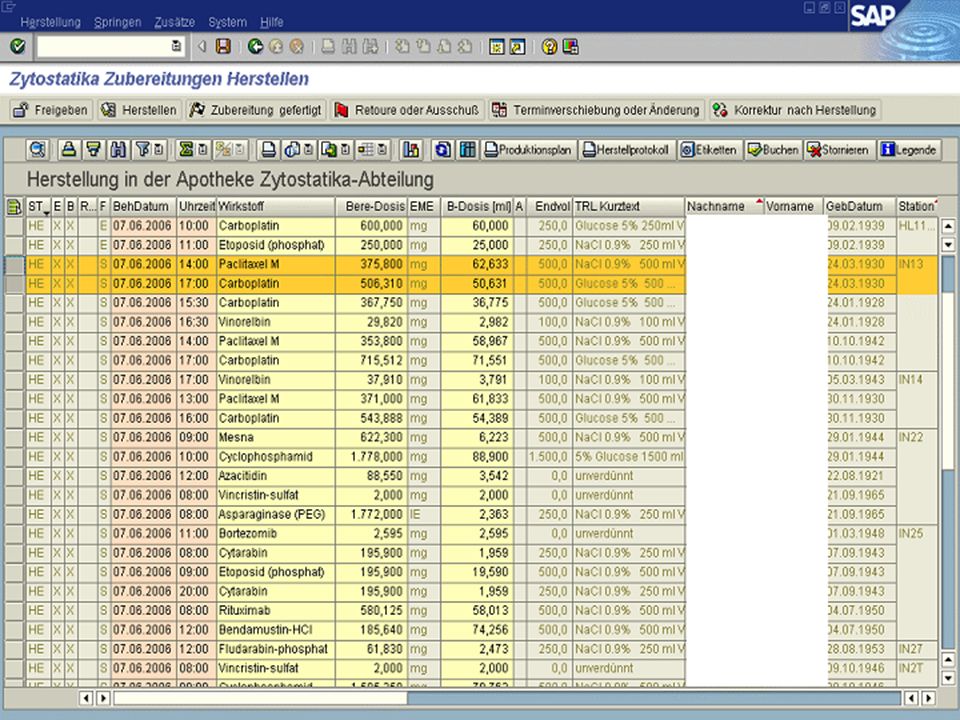The height and width of the screenshot is (720, 960).
Task: Open the System menu
Action: click(x=227, y=22)
